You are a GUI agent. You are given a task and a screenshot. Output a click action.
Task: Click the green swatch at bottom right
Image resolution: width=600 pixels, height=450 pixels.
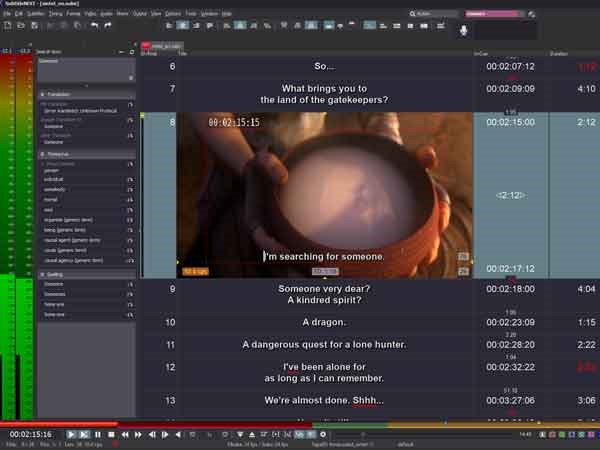point(562,435)
